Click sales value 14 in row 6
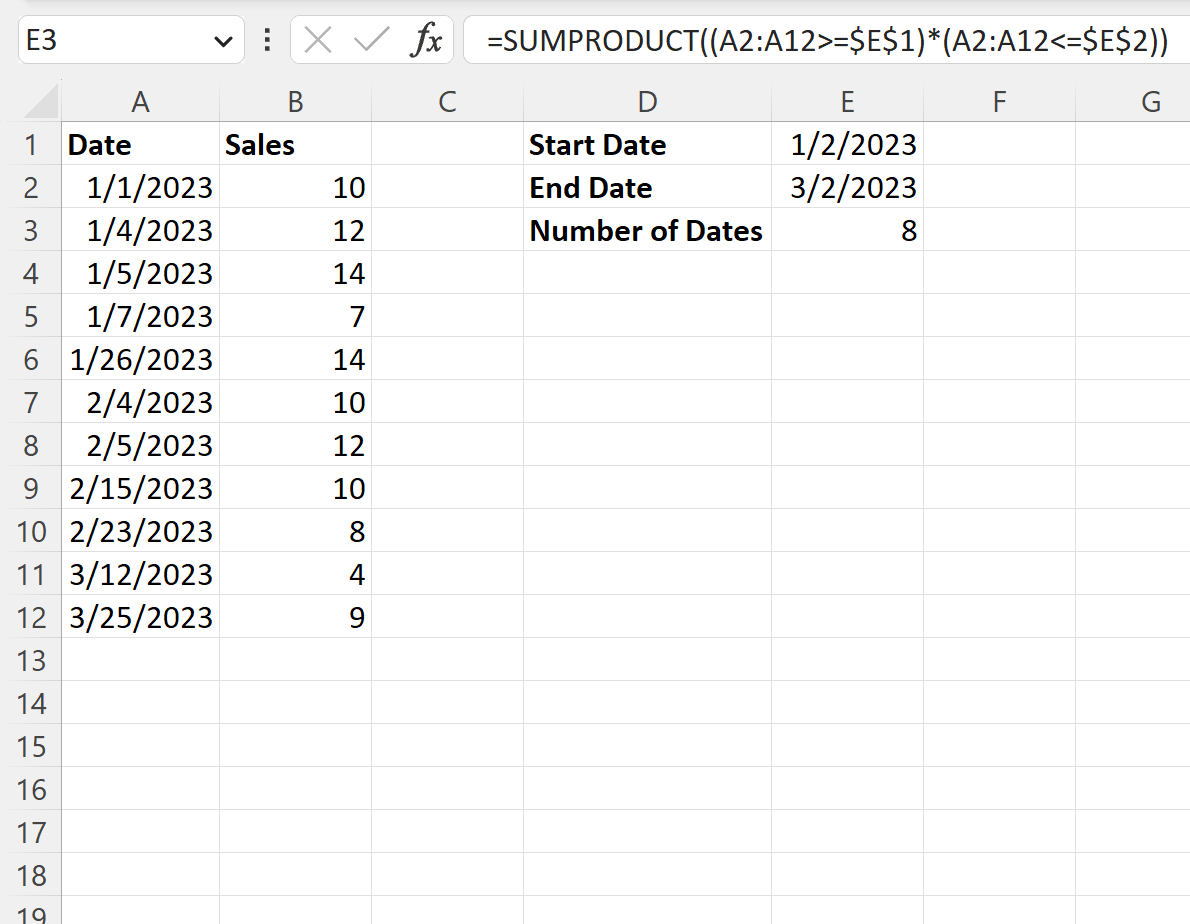1190x924 pixels. tap(295, 359)
